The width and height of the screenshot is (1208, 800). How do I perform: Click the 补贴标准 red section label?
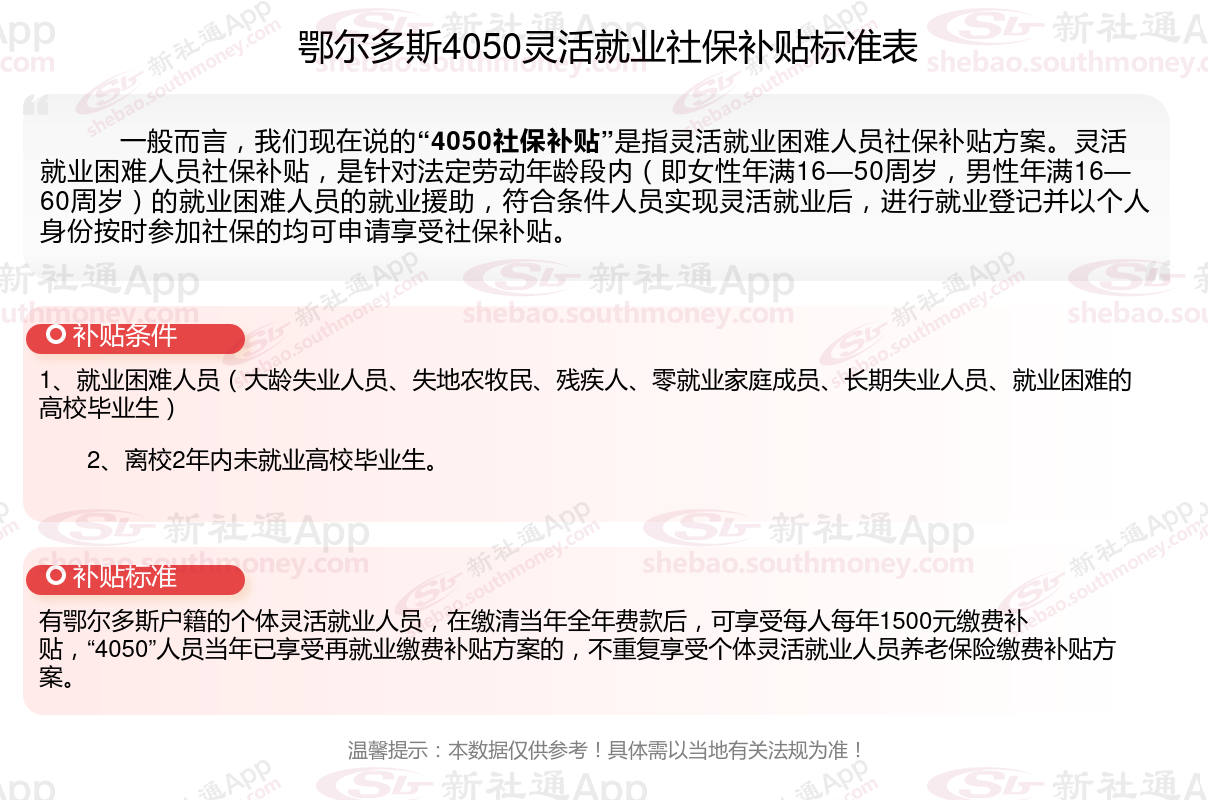(135, 579)
